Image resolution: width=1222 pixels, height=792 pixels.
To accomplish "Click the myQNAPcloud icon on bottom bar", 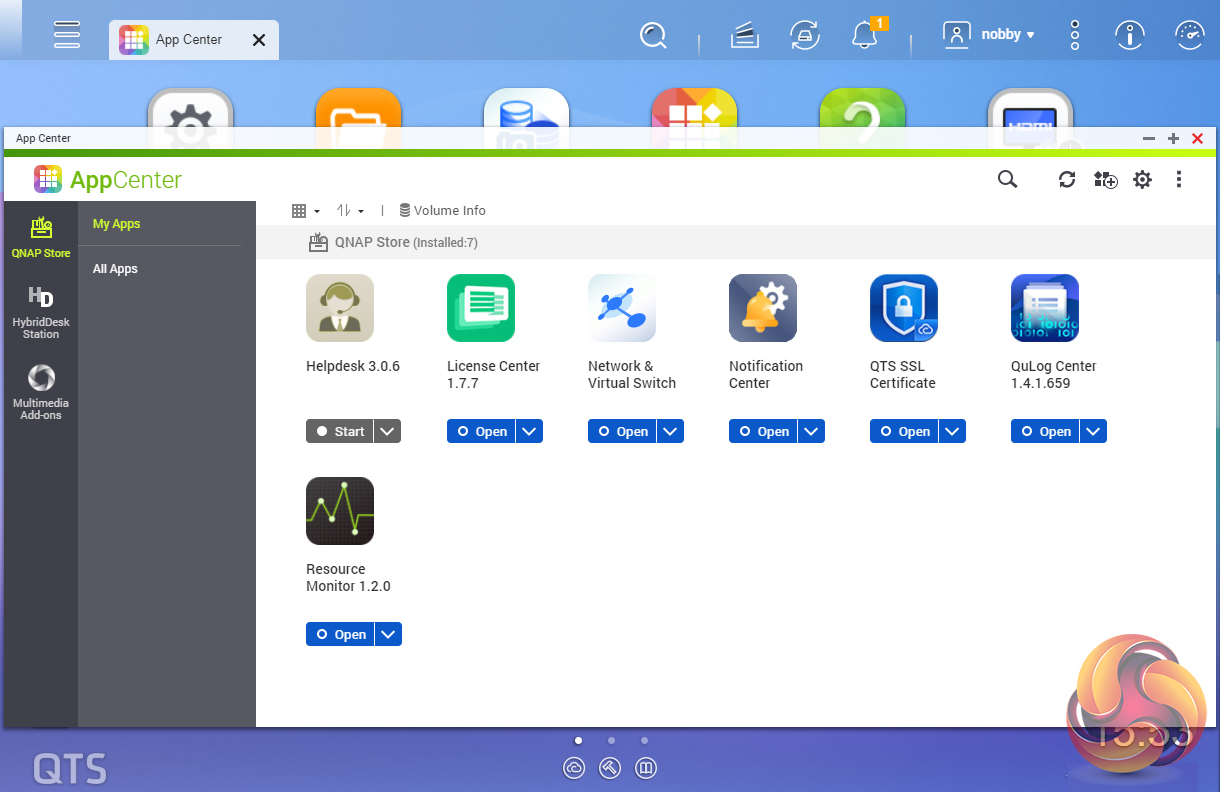I will 574,768.
